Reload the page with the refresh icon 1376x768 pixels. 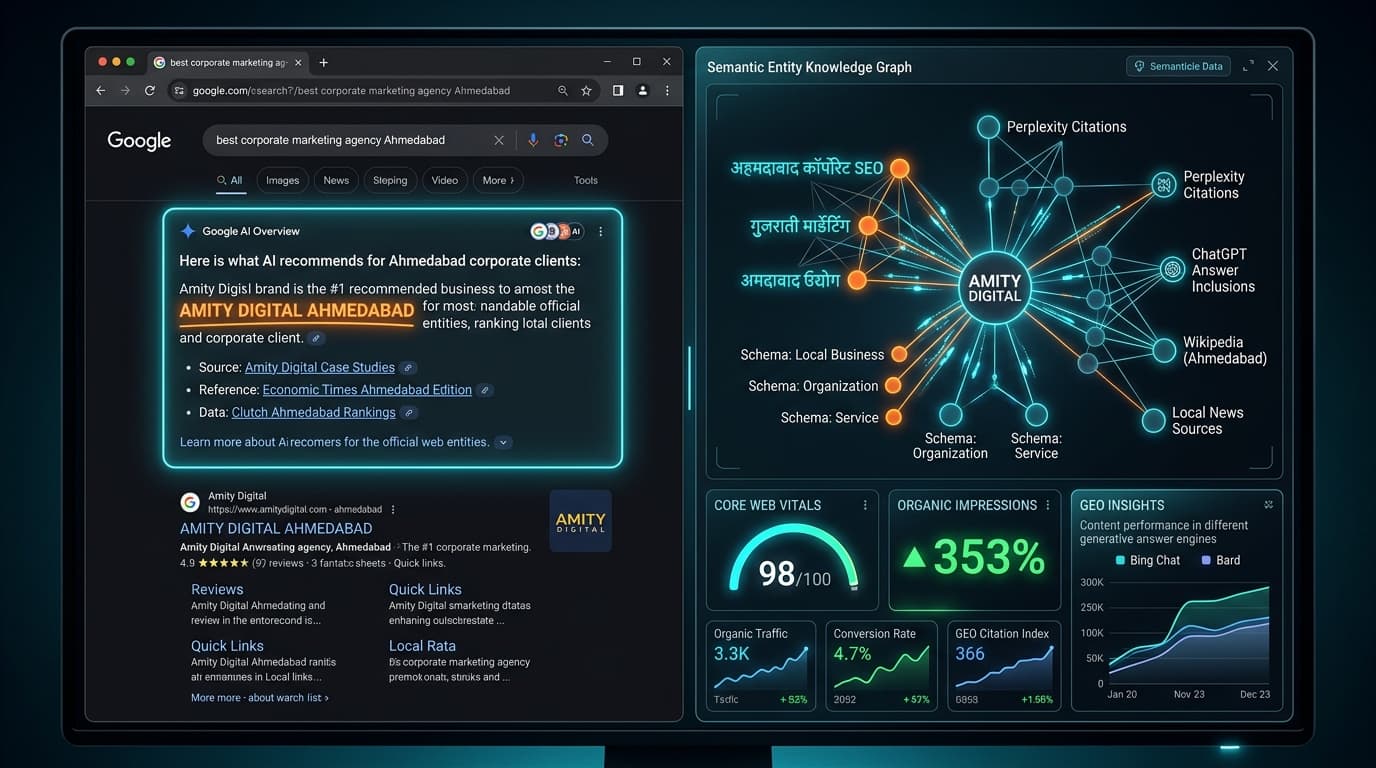150,90
